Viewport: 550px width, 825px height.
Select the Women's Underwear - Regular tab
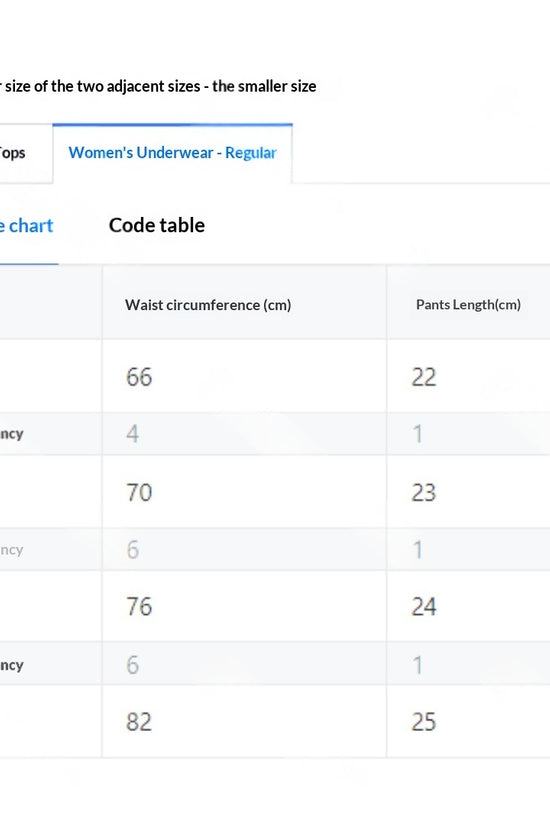pos(172,153)
